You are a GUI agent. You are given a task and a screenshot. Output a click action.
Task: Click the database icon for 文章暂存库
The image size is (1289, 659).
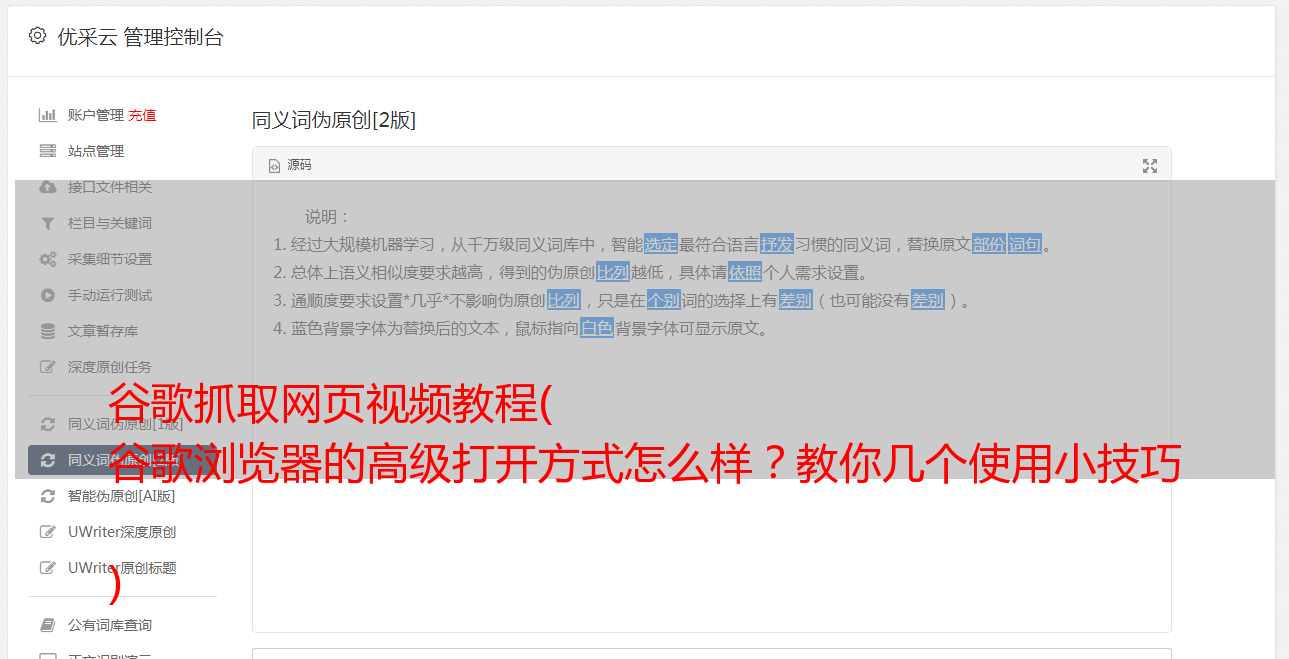[x=47, y=331]
